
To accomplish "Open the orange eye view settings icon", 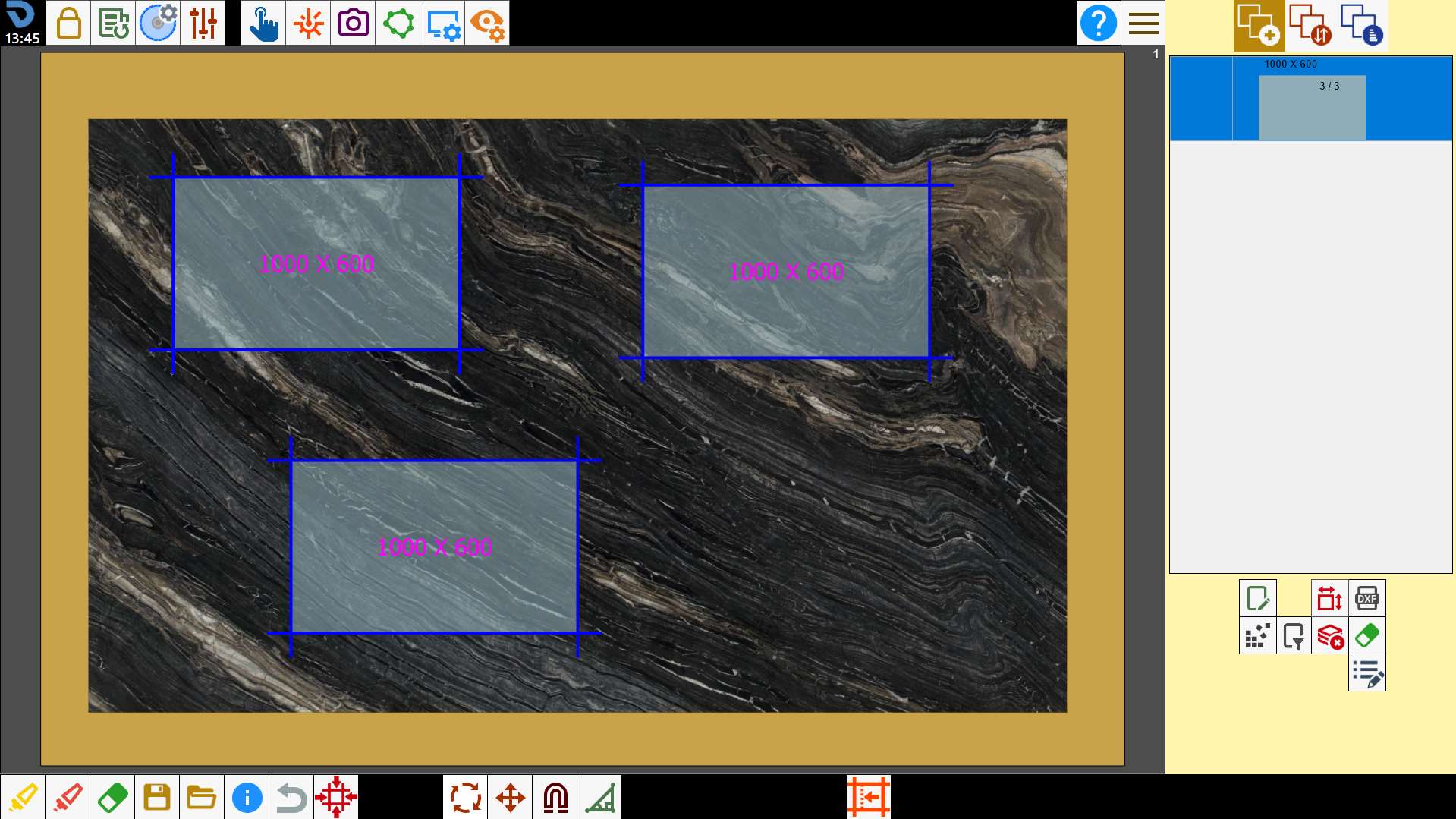I will pyautogui.click(x=487, y=23).
